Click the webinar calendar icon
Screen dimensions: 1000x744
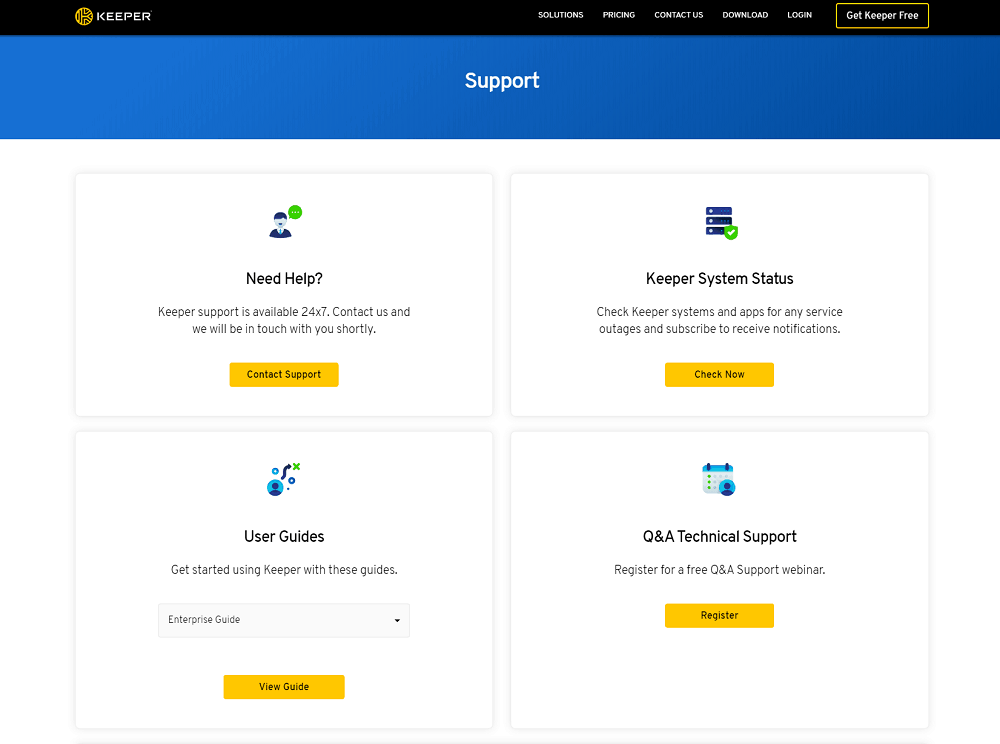tap(719, 479)
